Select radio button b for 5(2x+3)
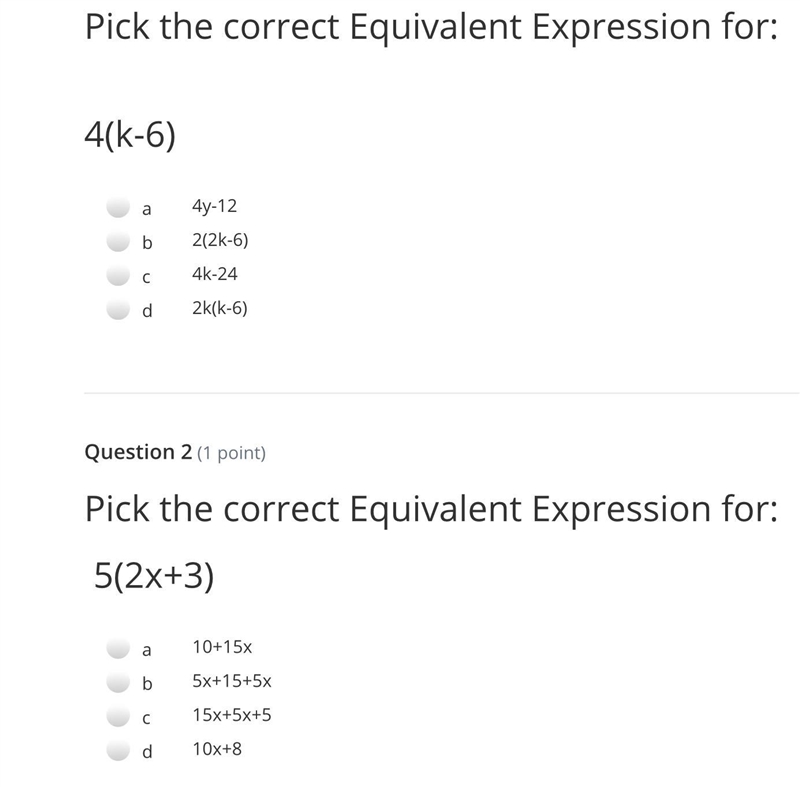Screen dimensions: 800x788 point(118,682)
